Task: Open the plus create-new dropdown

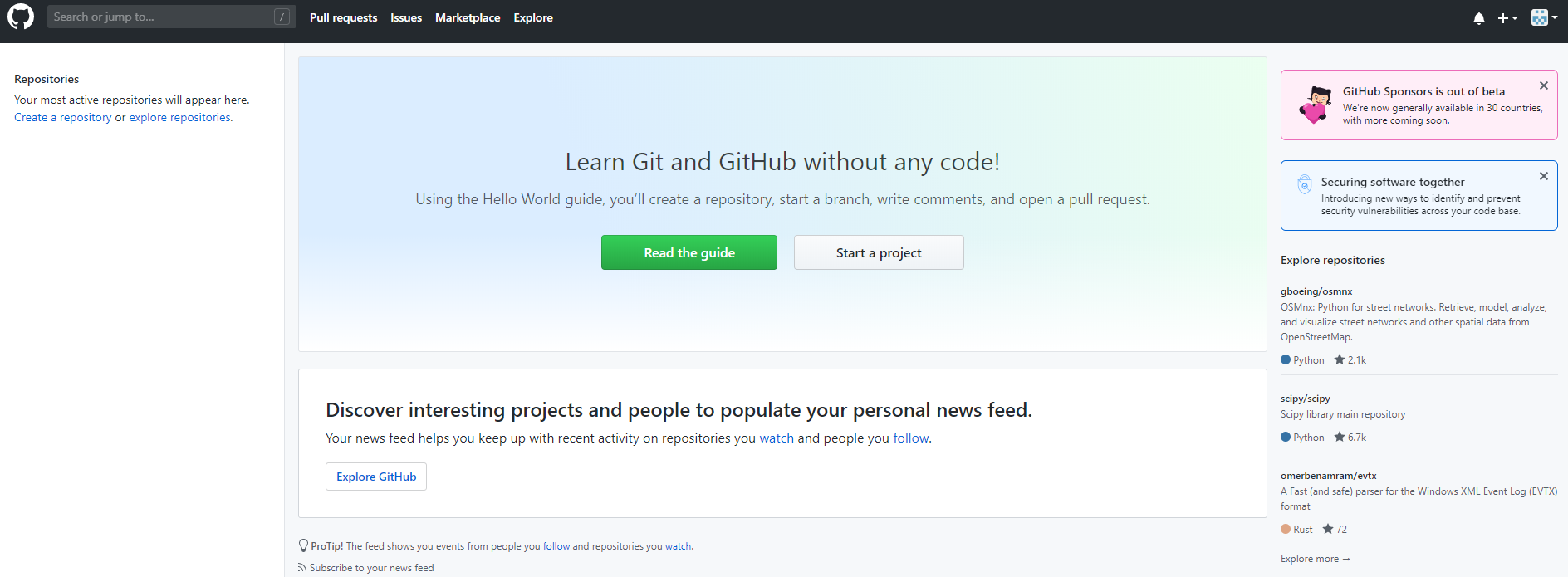Action: tap(1507, 18)
